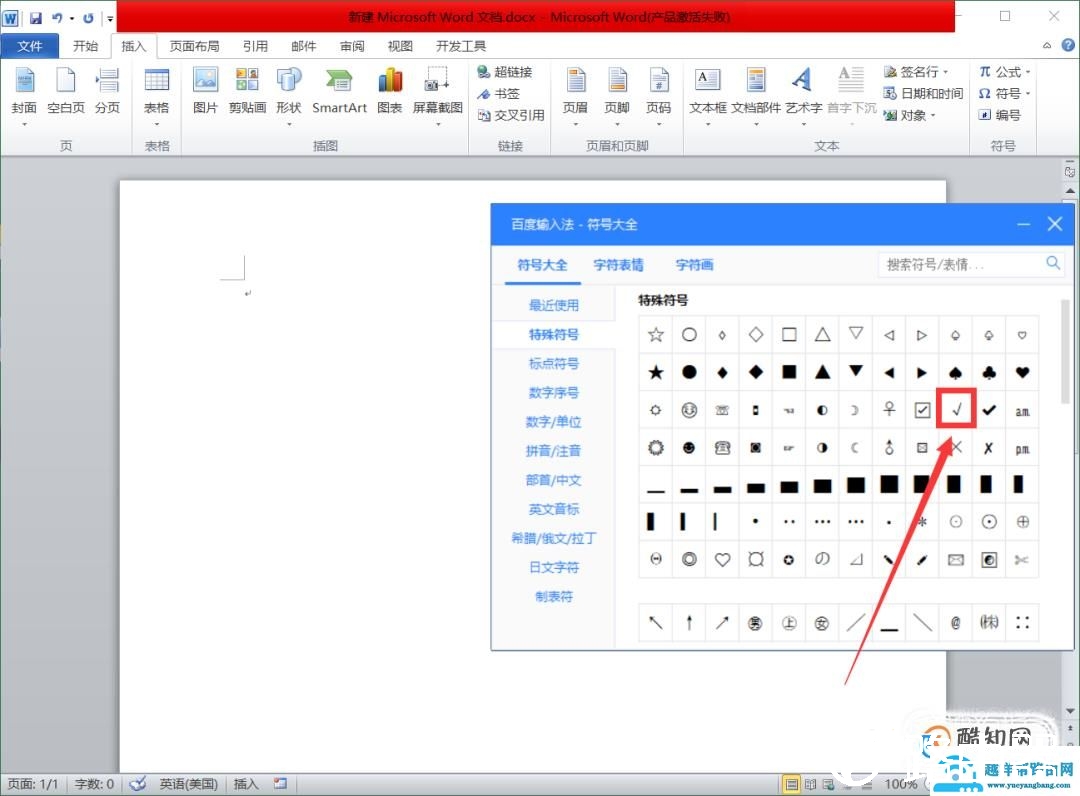Expand the object (对象) dropdown
The image size is (1080, 796).
(933, 115)
